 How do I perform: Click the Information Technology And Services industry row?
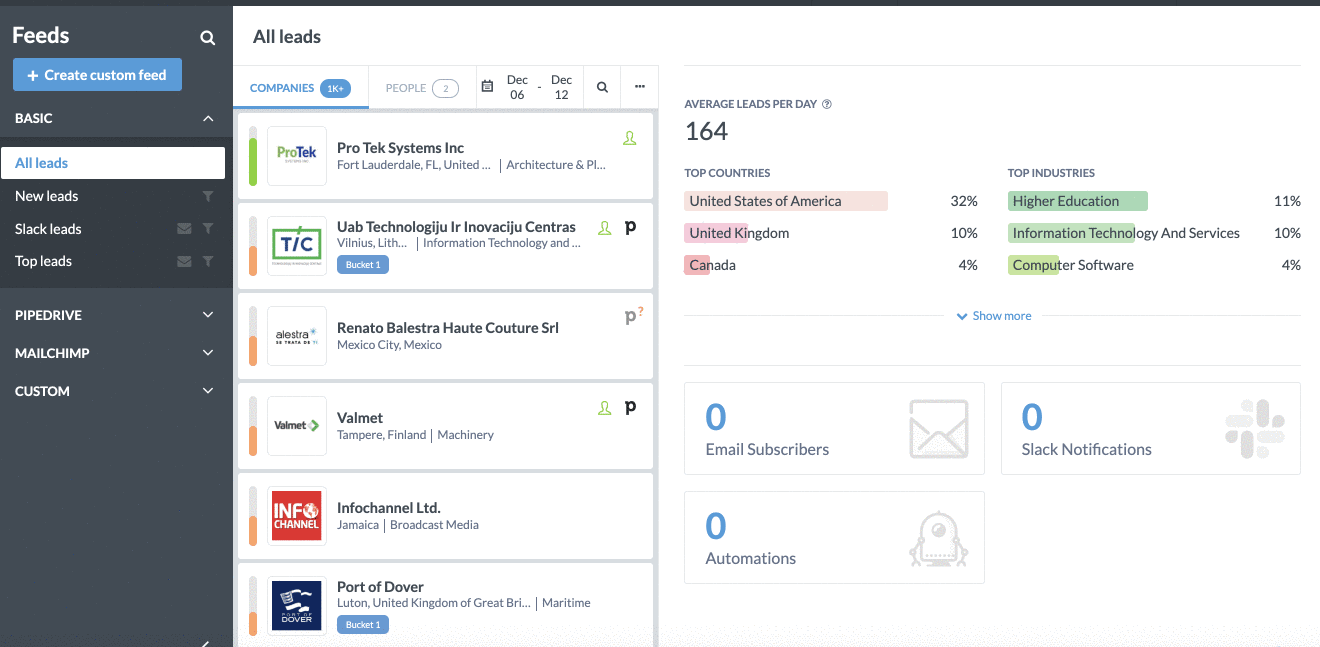[1155, 233]
